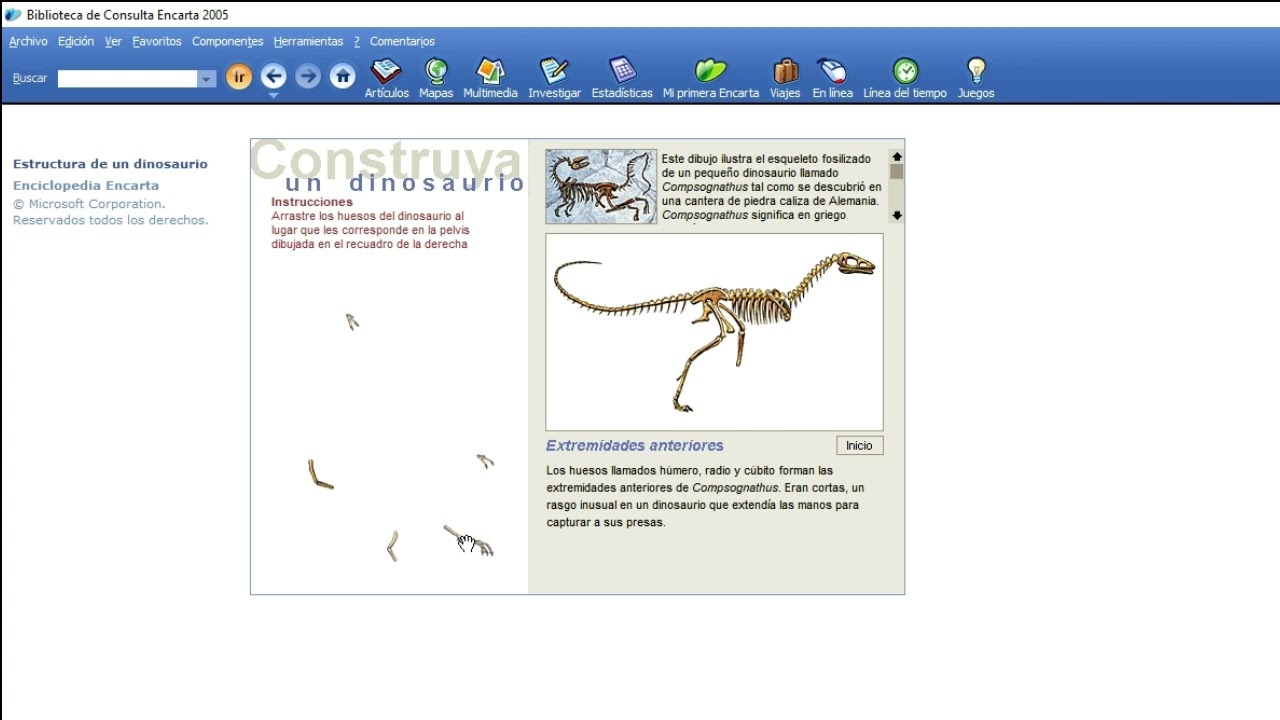
Task: Open the Viajes suitcase icon
Action: tap(785, 71)
